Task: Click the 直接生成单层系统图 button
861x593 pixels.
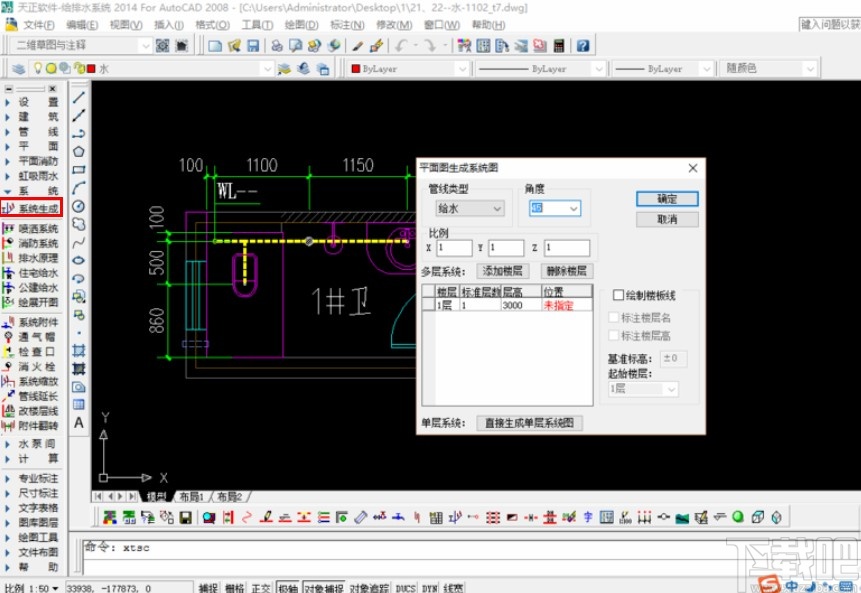Action: (x=529, y=423)
